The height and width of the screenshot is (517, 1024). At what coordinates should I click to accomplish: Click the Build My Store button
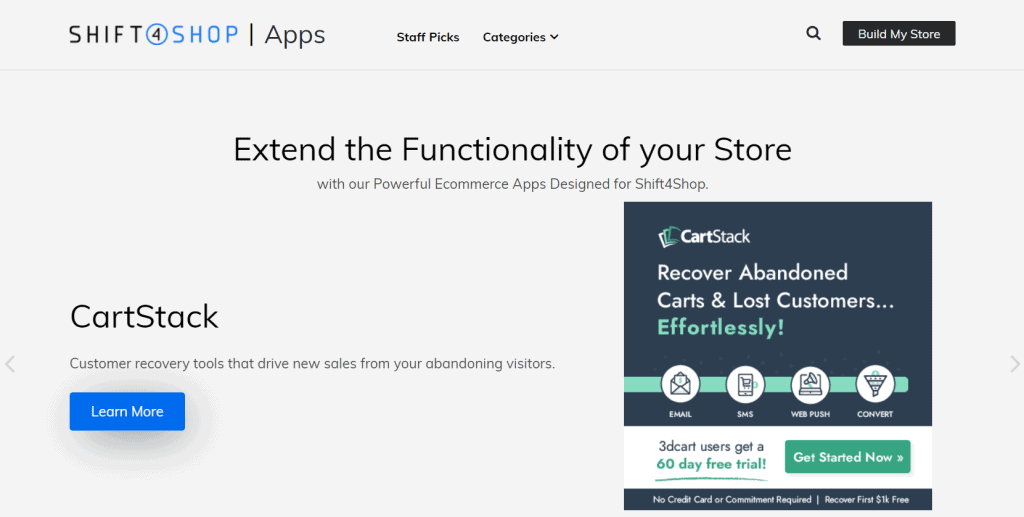point(899,34)
